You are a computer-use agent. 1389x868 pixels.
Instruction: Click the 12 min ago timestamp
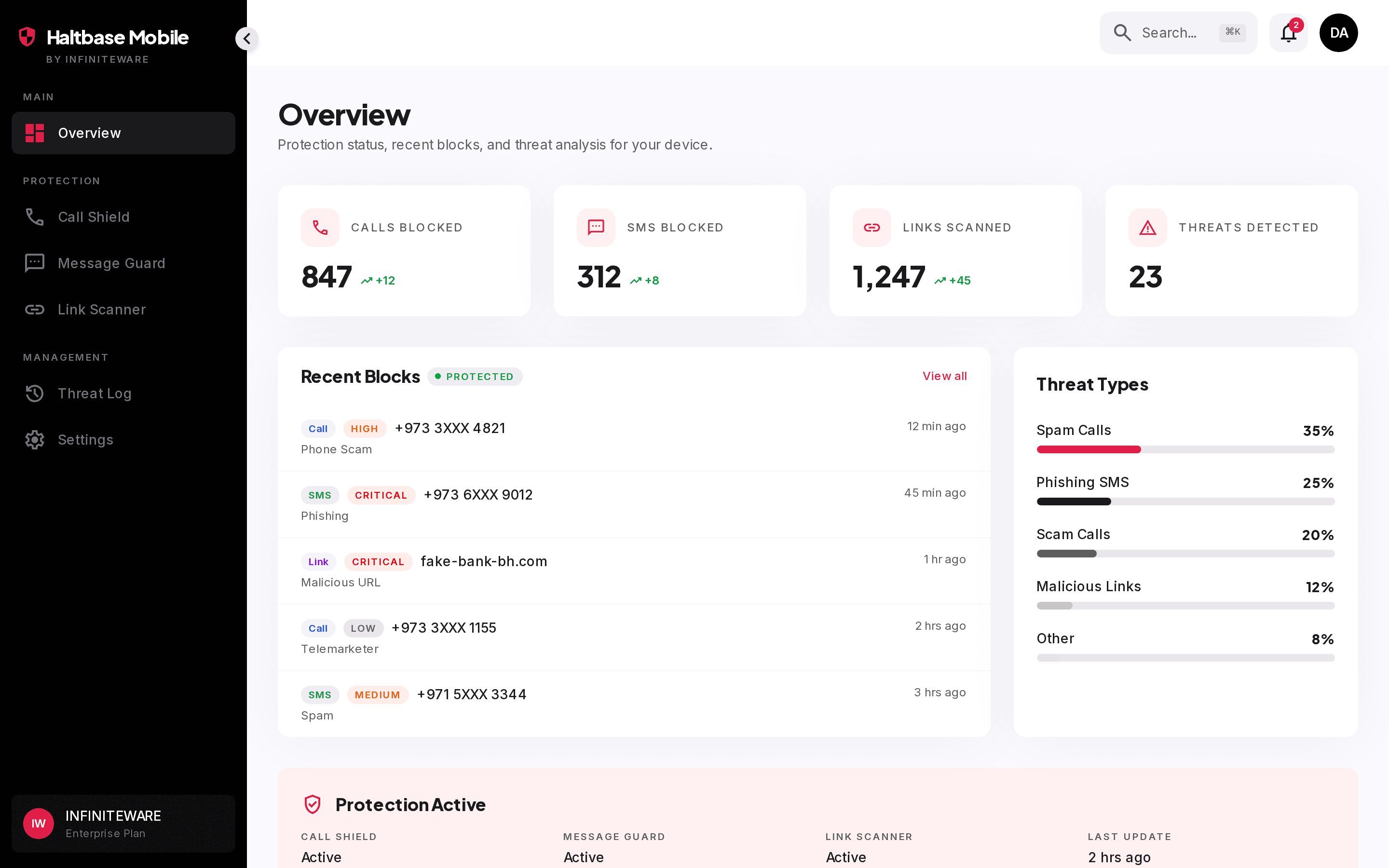[x=936, y=426]
